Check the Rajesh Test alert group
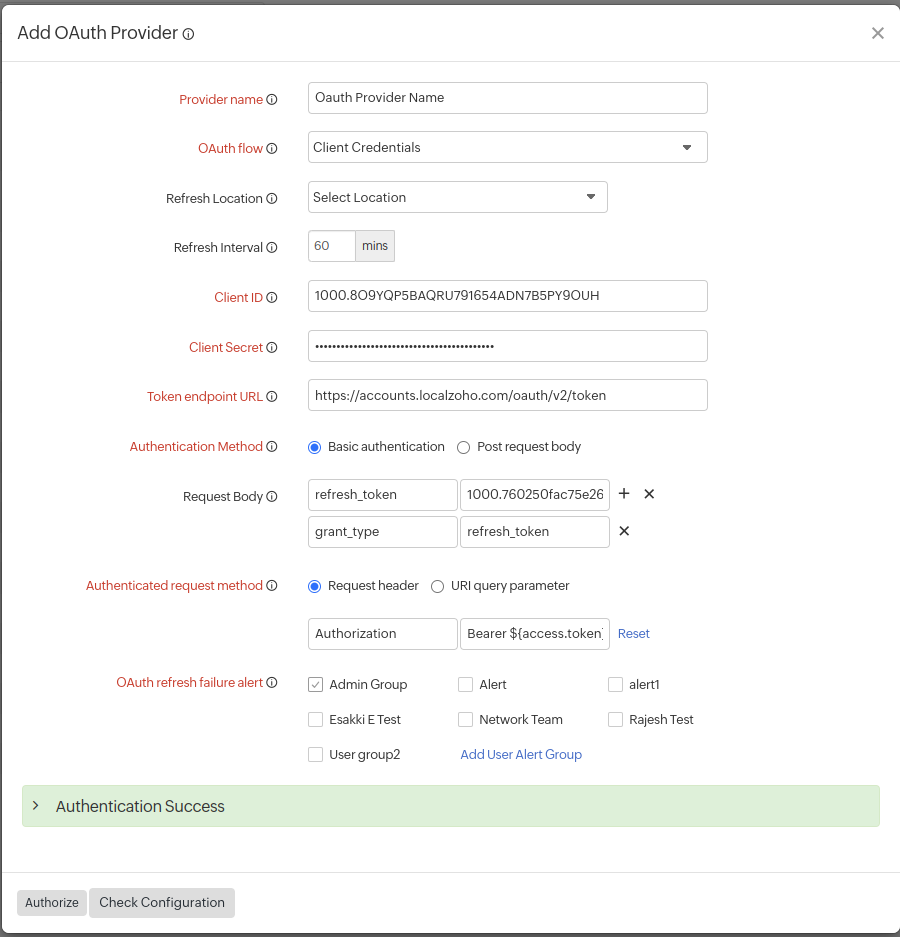The width and height of the screenshot is (900, 937). [615, 719]
